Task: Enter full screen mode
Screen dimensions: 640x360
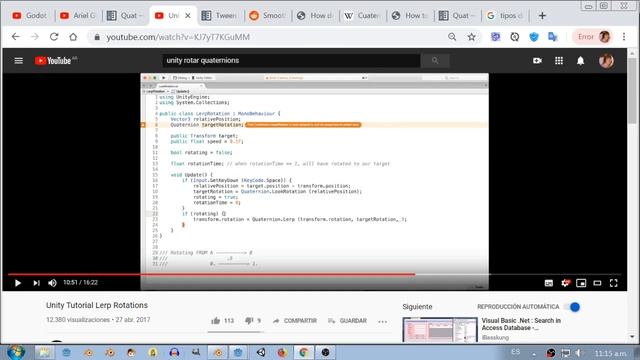Action: click(613, 283)
